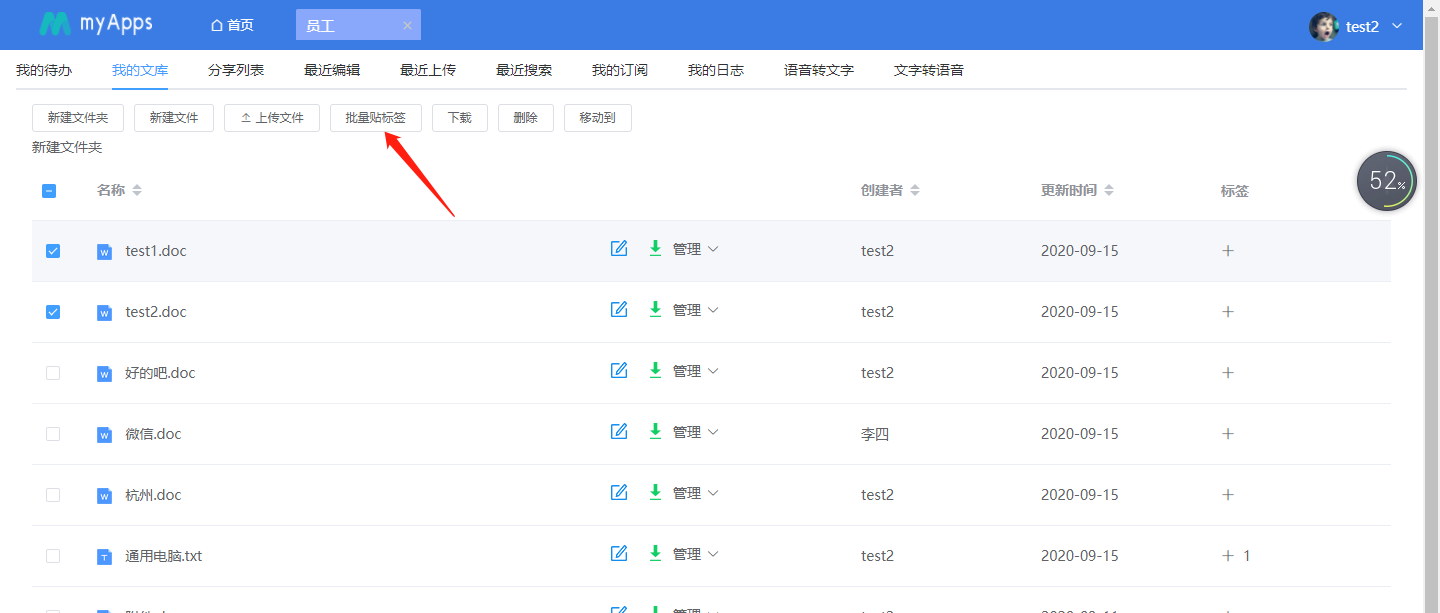
Task: Click the edit icon for test1.doc
Action: click(619, 248)
